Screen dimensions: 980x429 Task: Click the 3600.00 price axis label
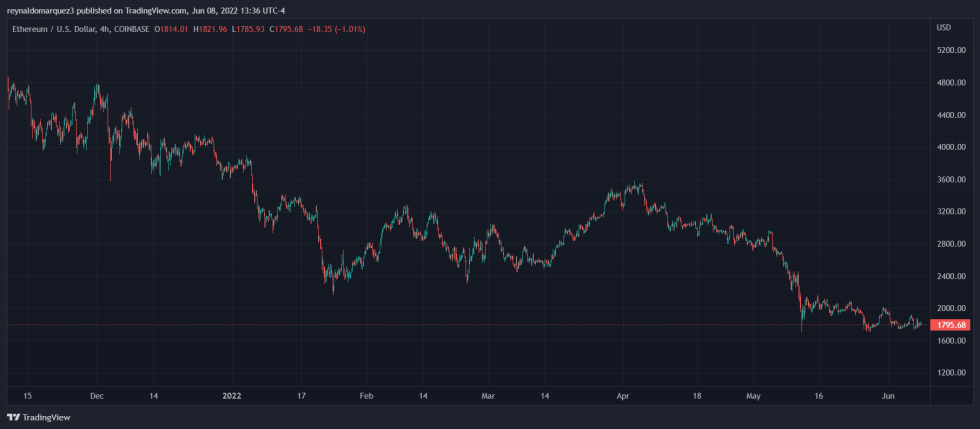pos(951,179)
